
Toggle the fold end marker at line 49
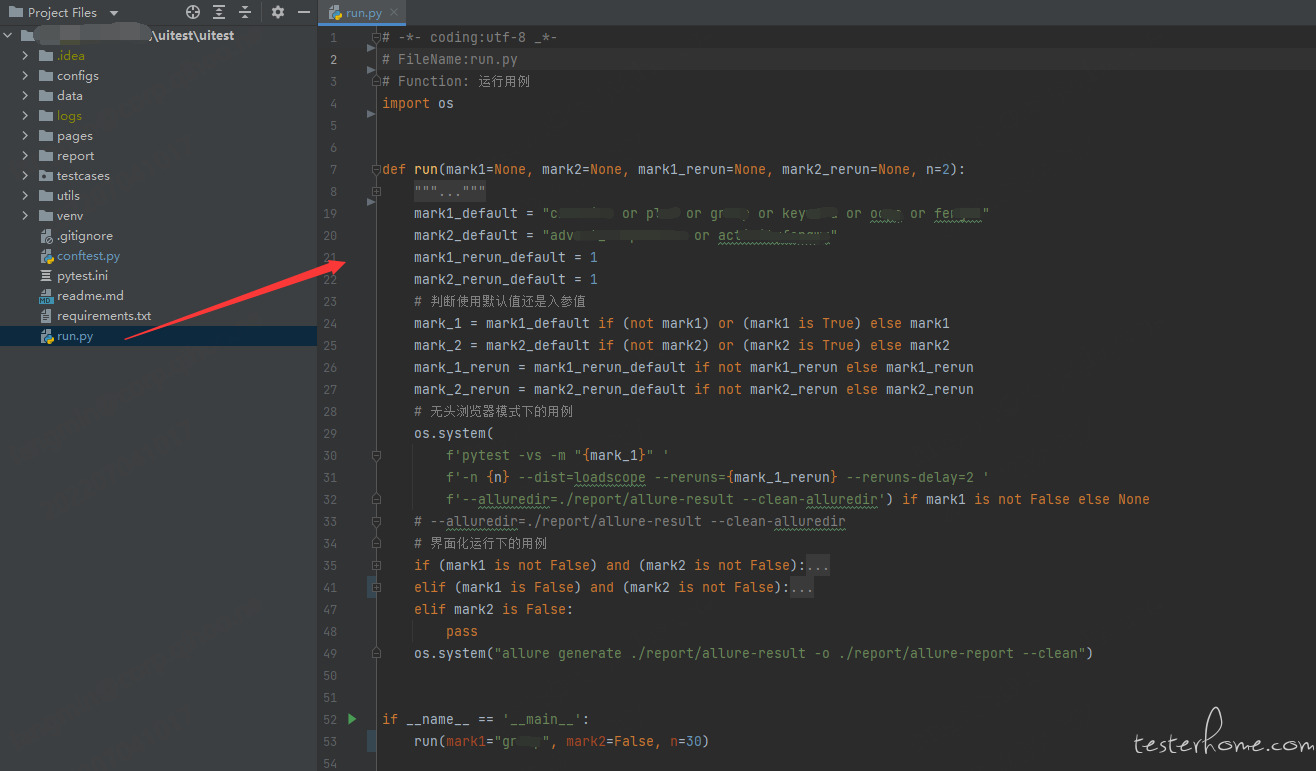tap(376, 653)
